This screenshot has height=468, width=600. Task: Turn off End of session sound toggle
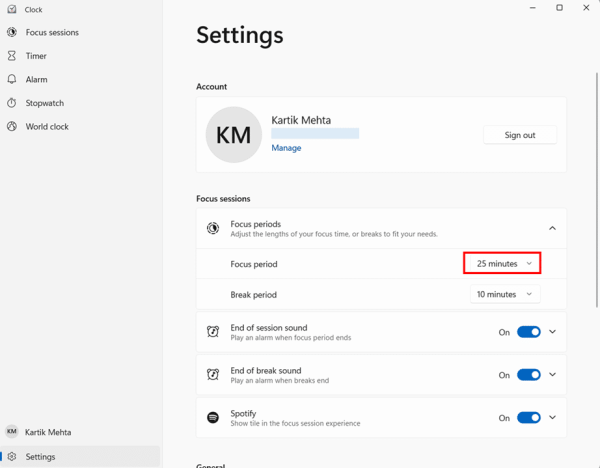(528, 332)
